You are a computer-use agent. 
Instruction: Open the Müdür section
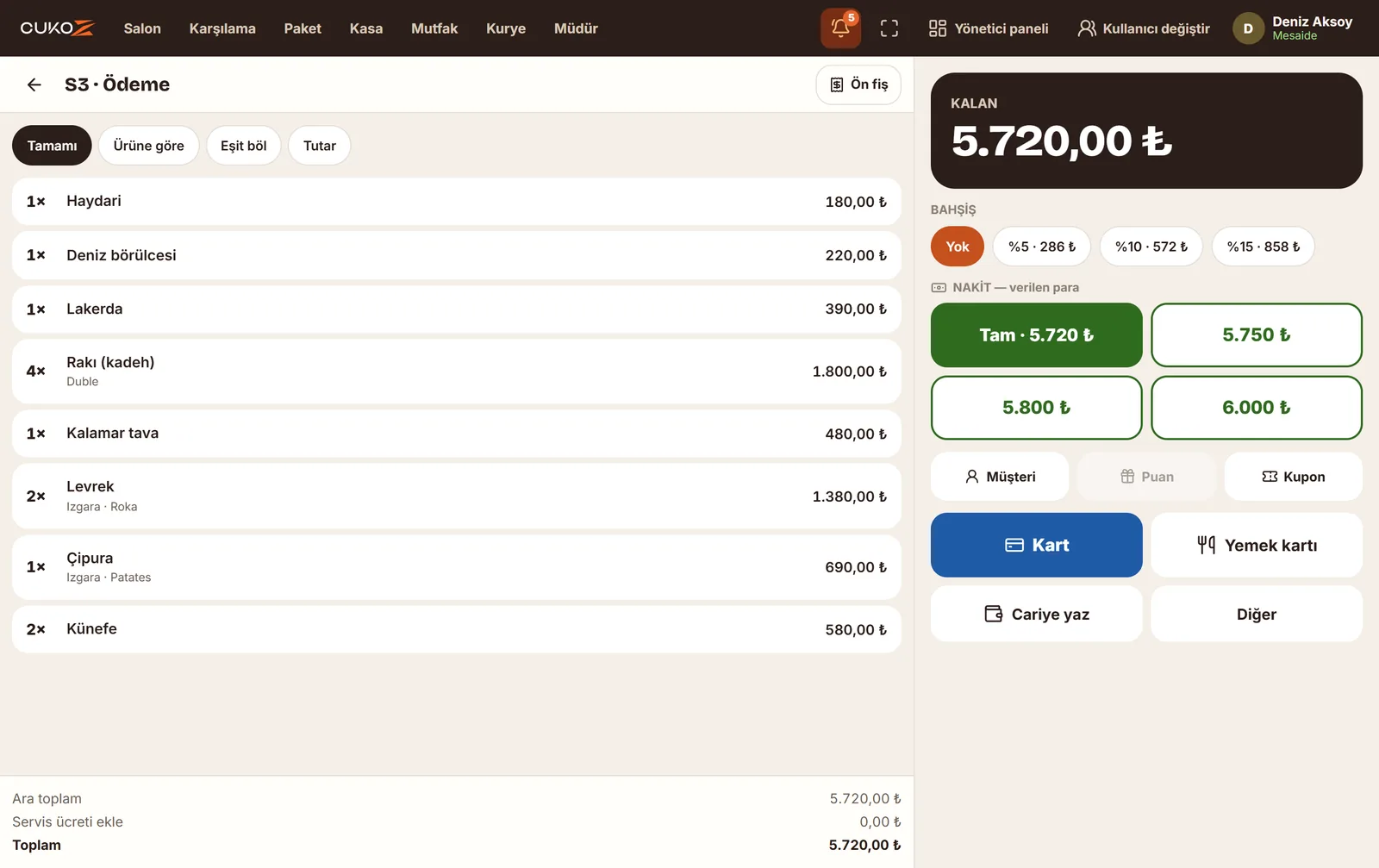(x=576, y=28)
